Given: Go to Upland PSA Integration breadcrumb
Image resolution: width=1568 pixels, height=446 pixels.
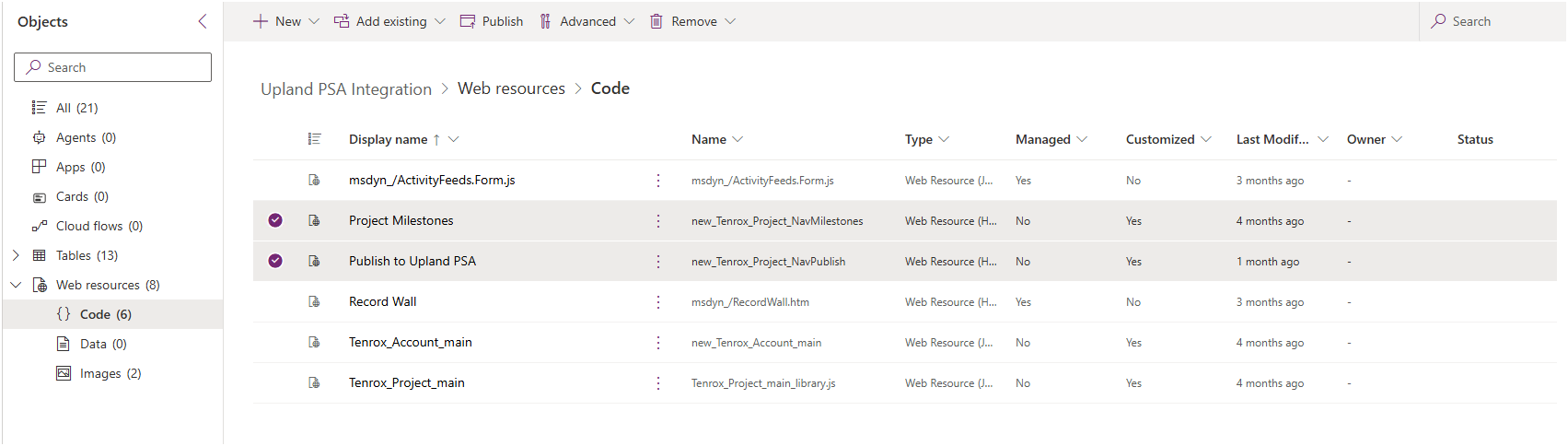Looking at the screenshot, I should 346,88.
